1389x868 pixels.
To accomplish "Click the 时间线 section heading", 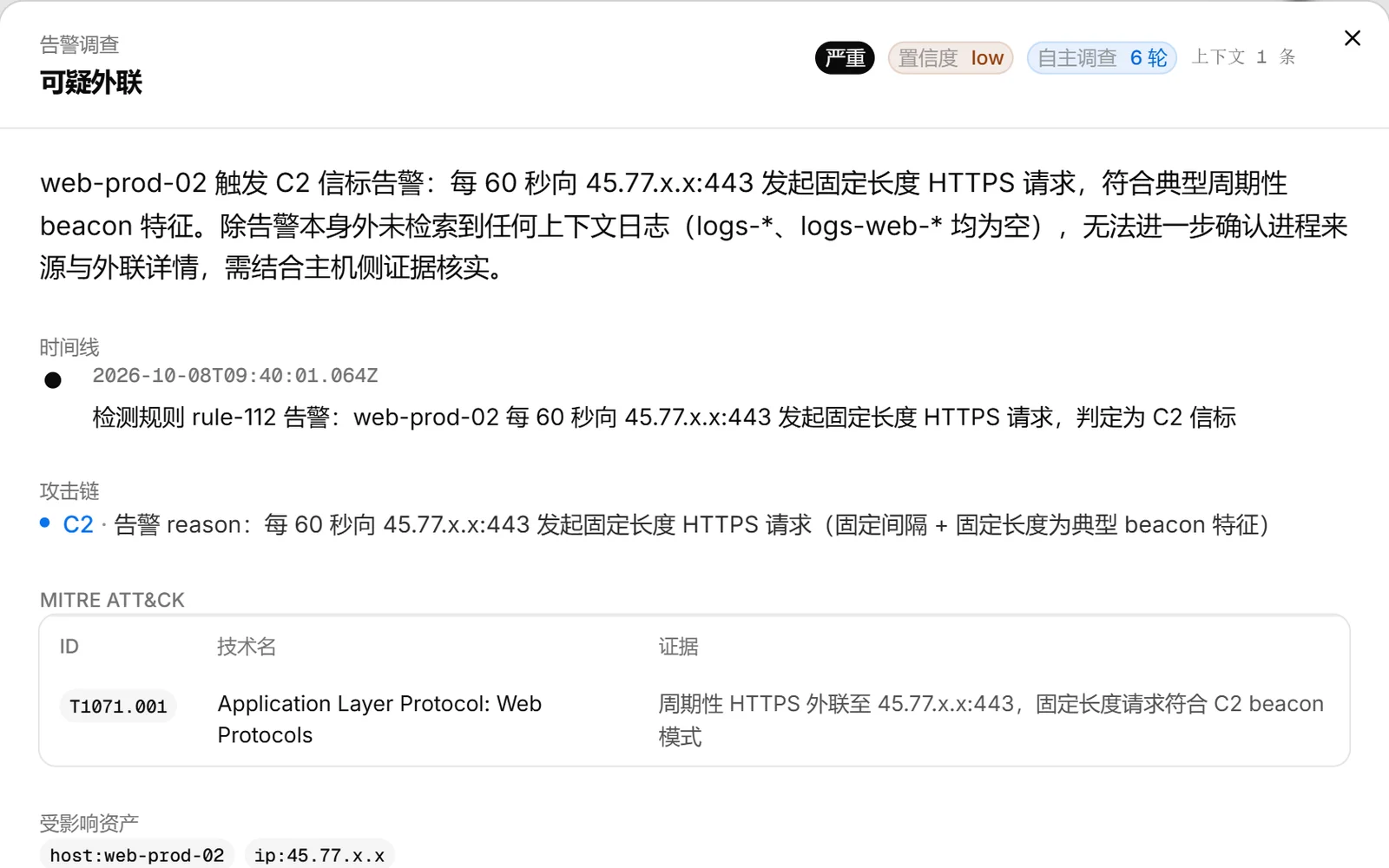I will tap(69, 347).
